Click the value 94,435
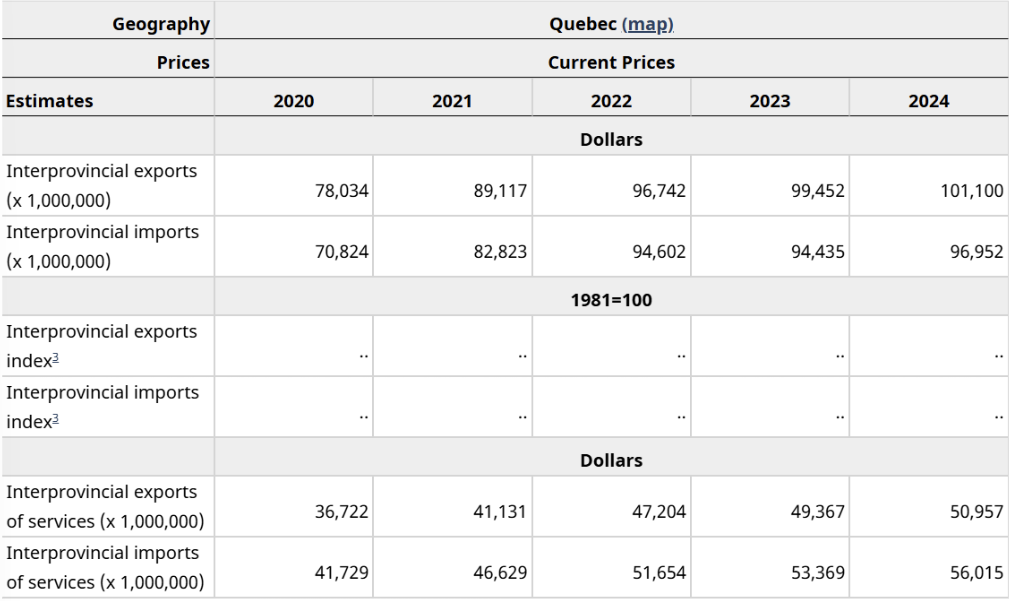The image size is (1012, 601). point(818,252)
